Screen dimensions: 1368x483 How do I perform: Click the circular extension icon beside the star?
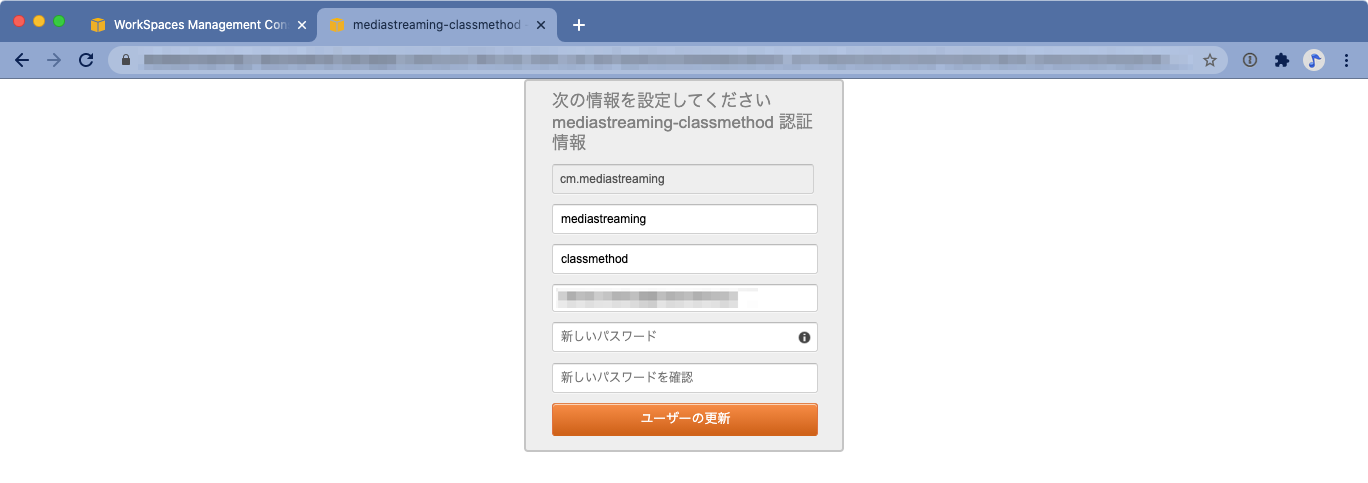coord(1249,60)
